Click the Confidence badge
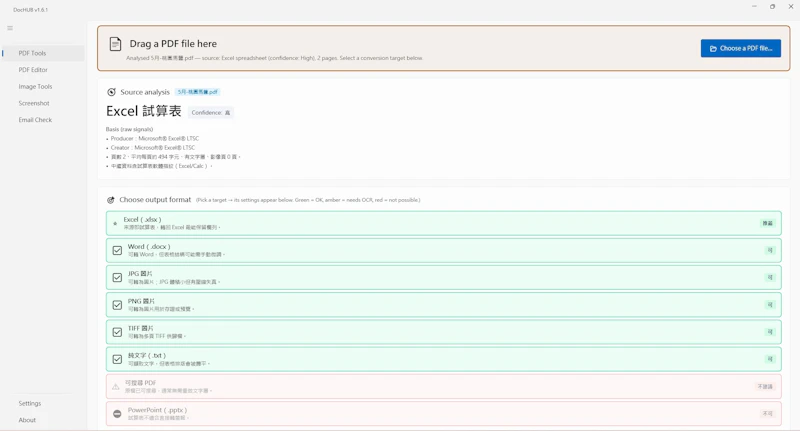Image resolution: width=800 pixels, height=431 pixels. [x=211, y=113]
